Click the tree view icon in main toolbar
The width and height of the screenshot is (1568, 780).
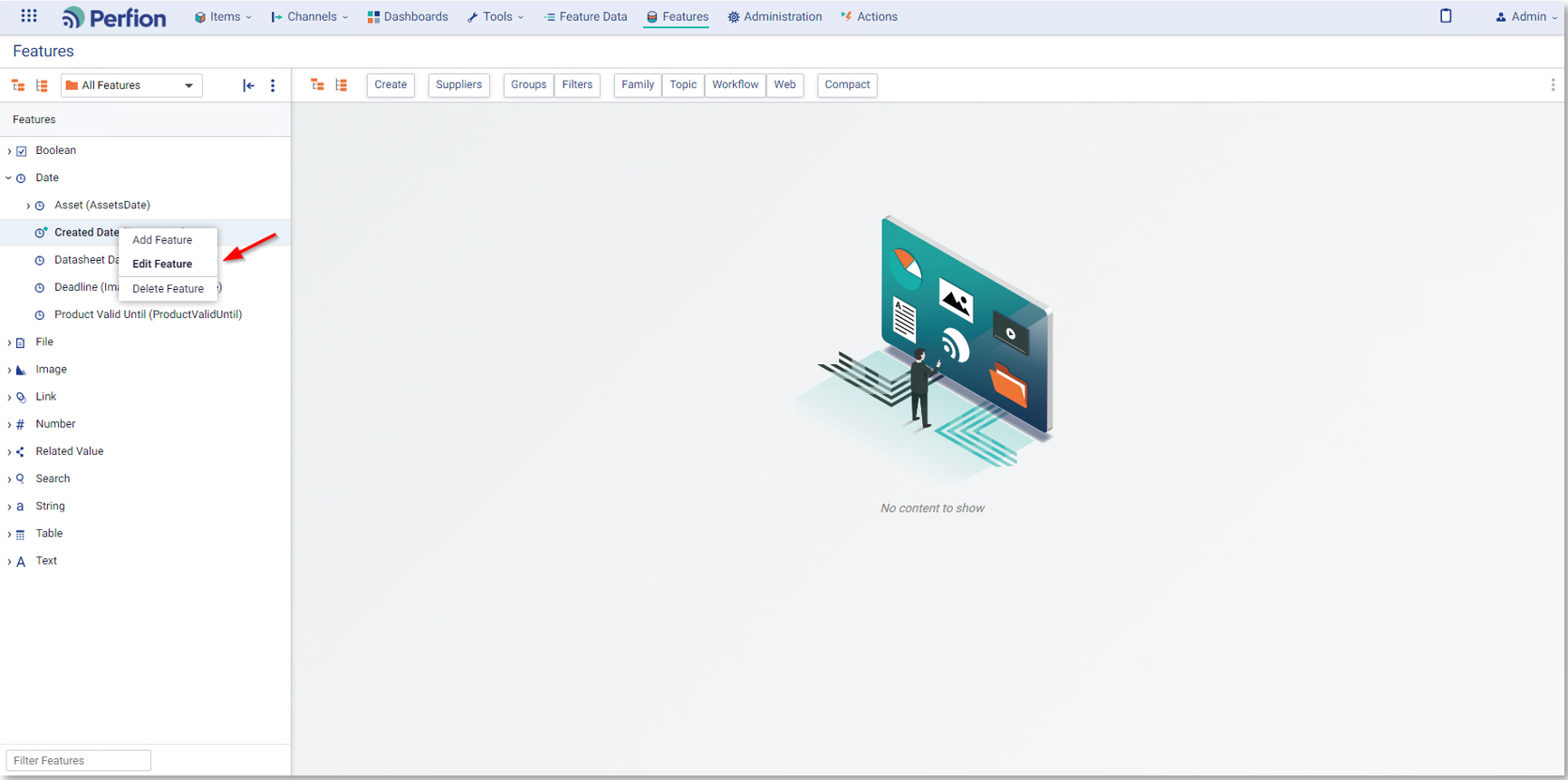tap(317, 85)
